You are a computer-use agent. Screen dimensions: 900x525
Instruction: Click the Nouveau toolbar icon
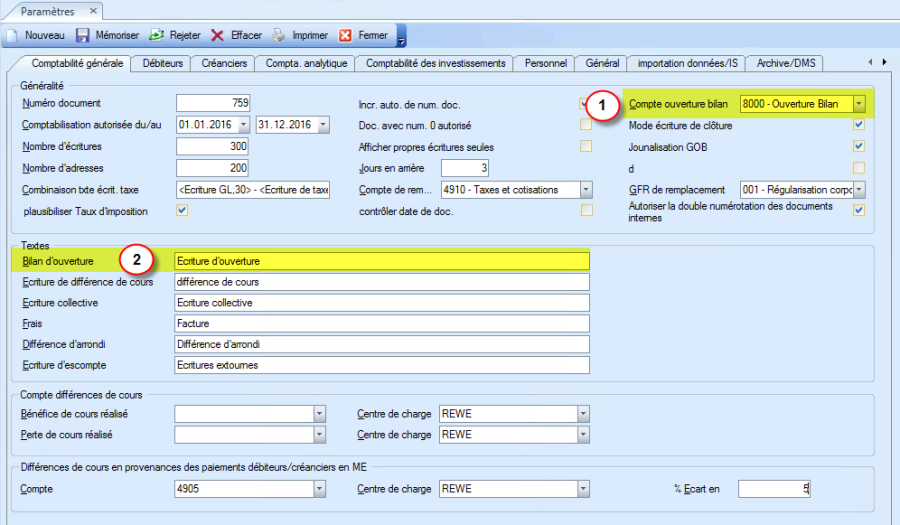point(12,35)
